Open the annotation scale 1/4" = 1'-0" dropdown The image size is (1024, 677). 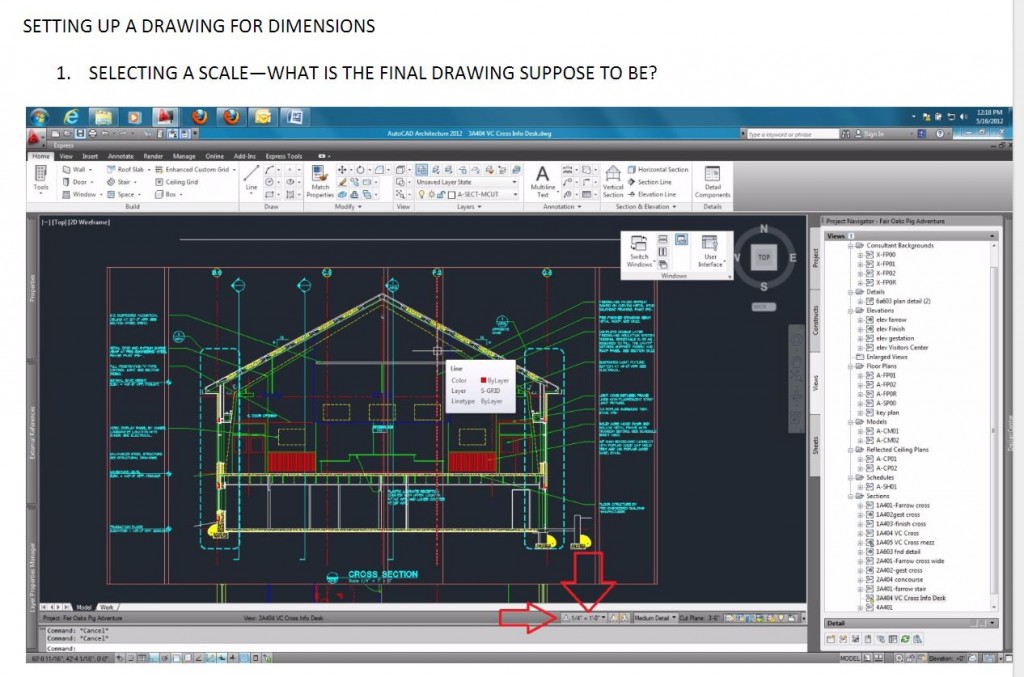coord(585,618)
